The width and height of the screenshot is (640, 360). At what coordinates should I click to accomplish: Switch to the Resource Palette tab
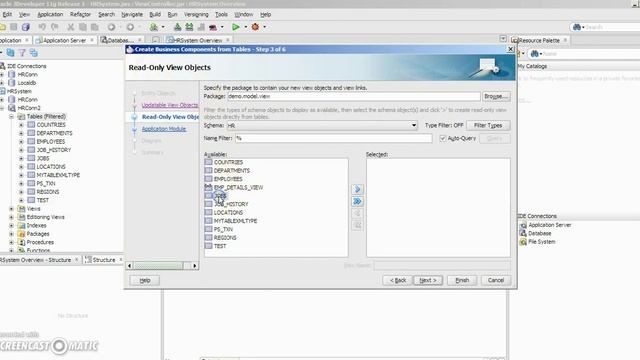click(x=539, y=40)
